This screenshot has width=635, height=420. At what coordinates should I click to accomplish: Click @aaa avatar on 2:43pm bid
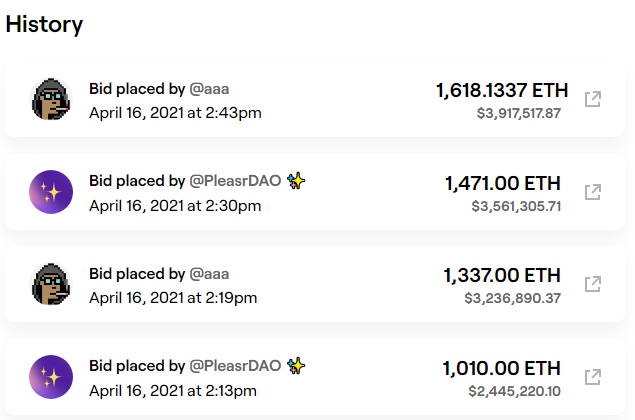[x=50, y=99]
